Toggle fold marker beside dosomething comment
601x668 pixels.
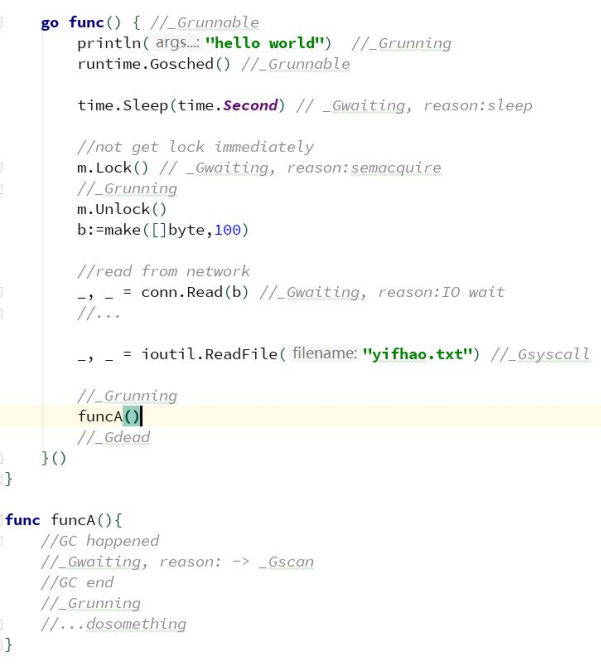4,624
